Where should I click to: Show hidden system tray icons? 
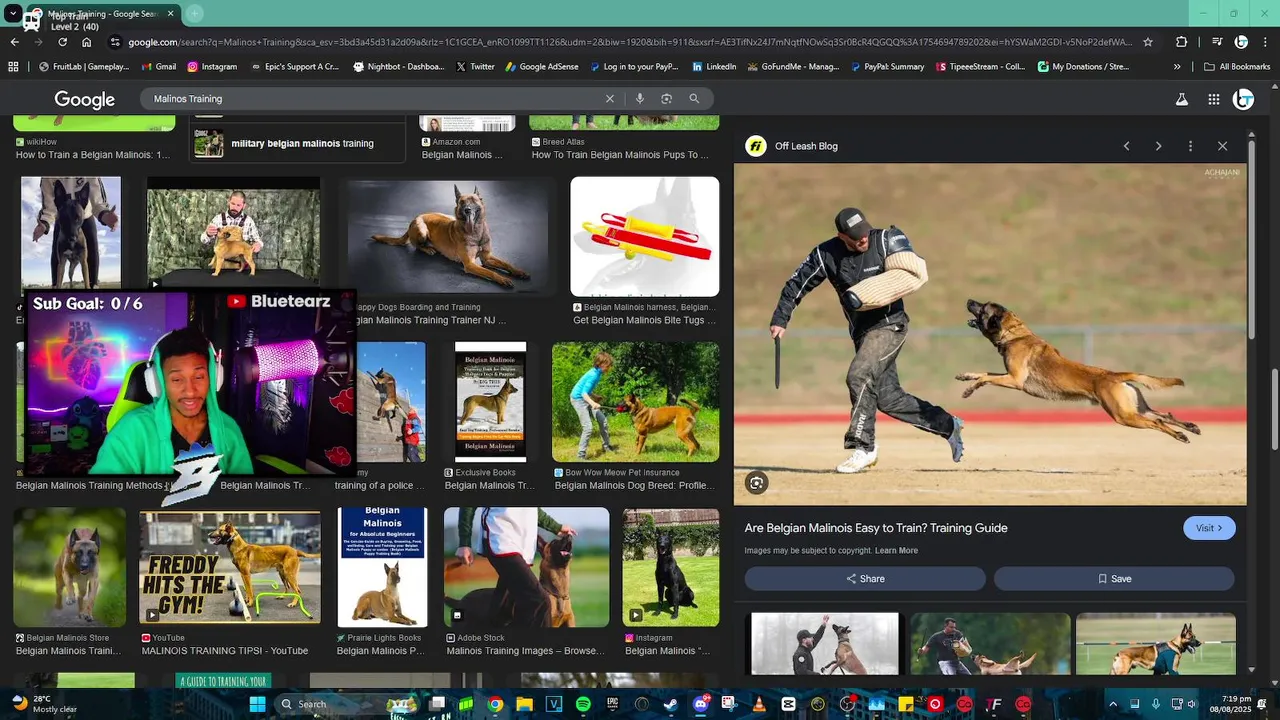point(1113,704)
